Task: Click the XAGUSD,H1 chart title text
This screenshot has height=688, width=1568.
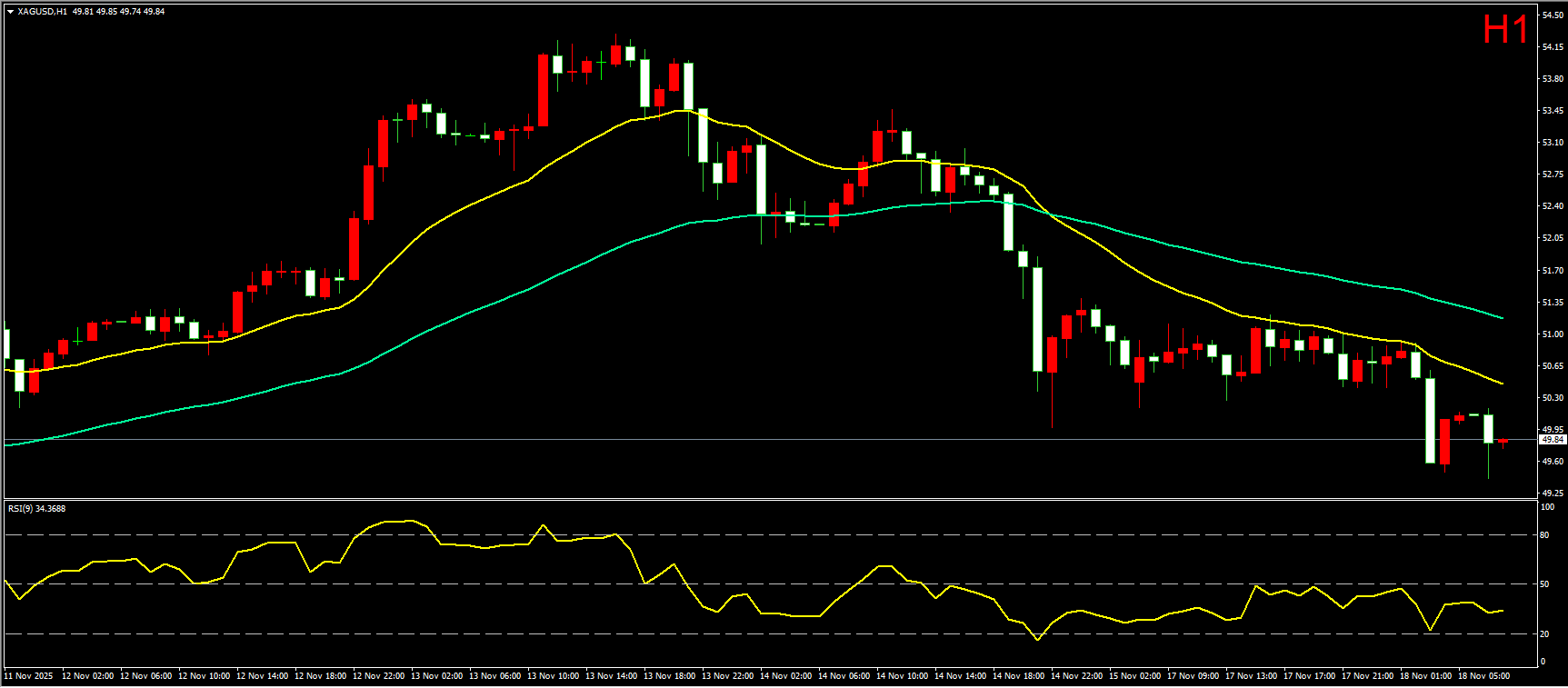Action: pos(42,12)
